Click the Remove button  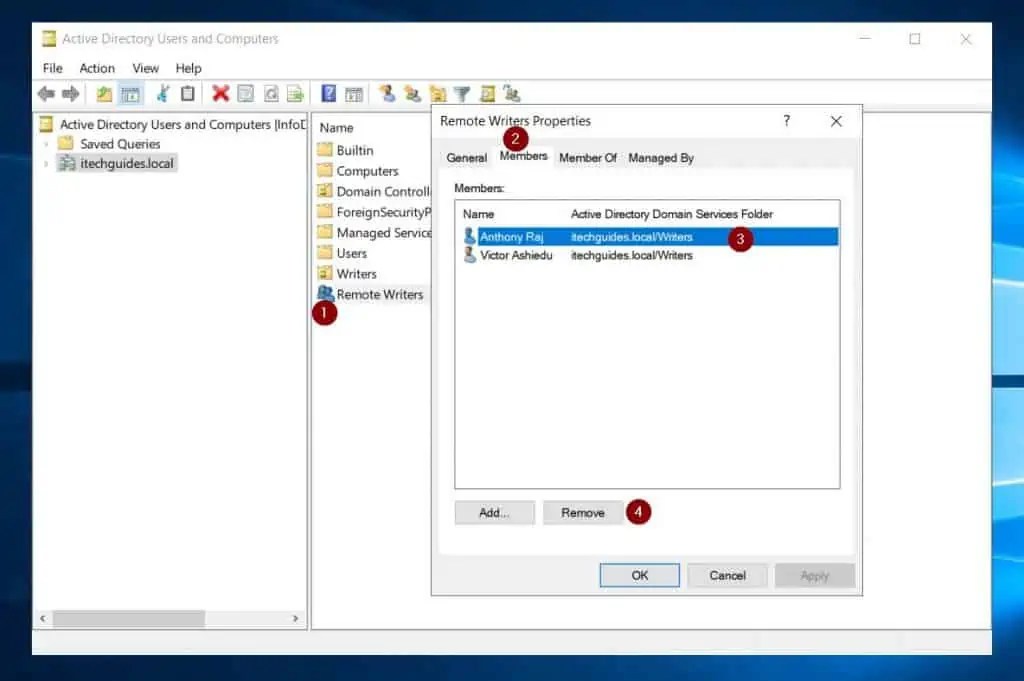[x=583, y=512]
